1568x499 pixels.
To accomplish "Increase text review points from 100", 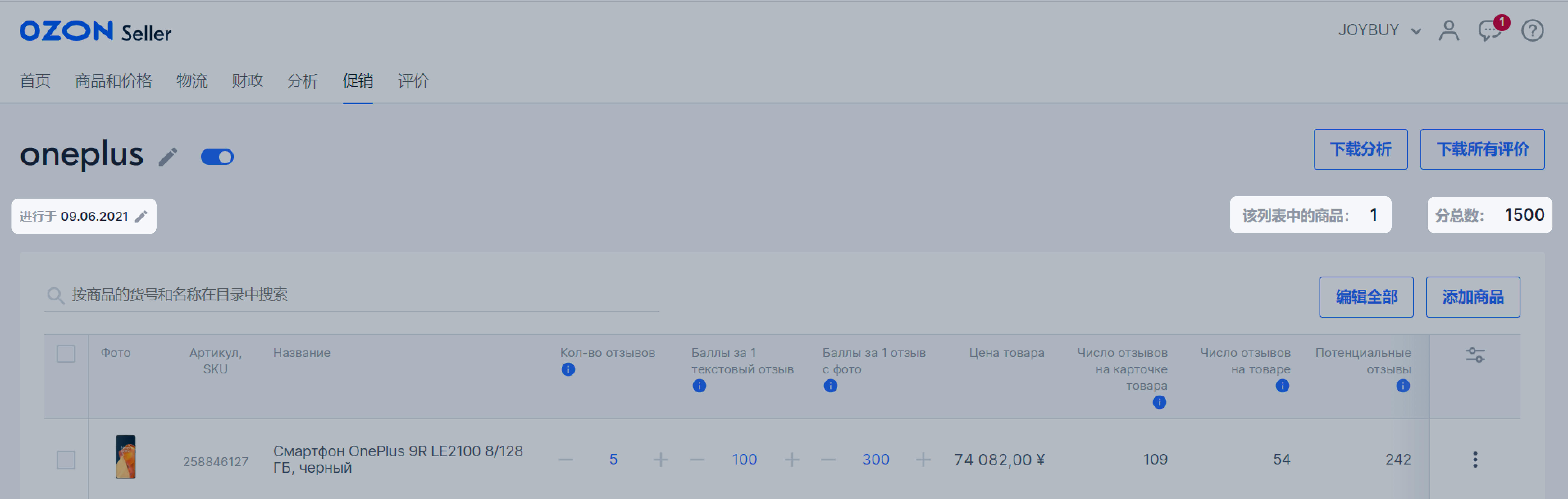I will 792,459.
